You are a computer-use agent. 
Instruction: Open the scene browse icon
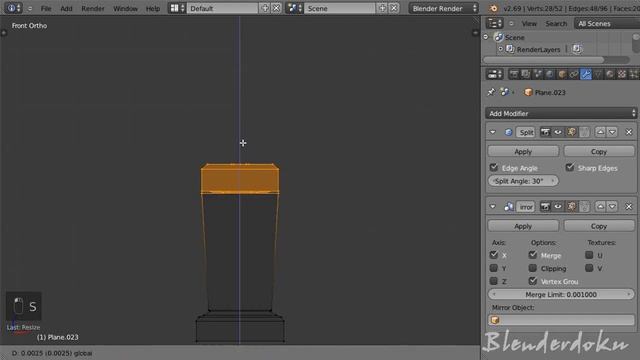point(294,8)
